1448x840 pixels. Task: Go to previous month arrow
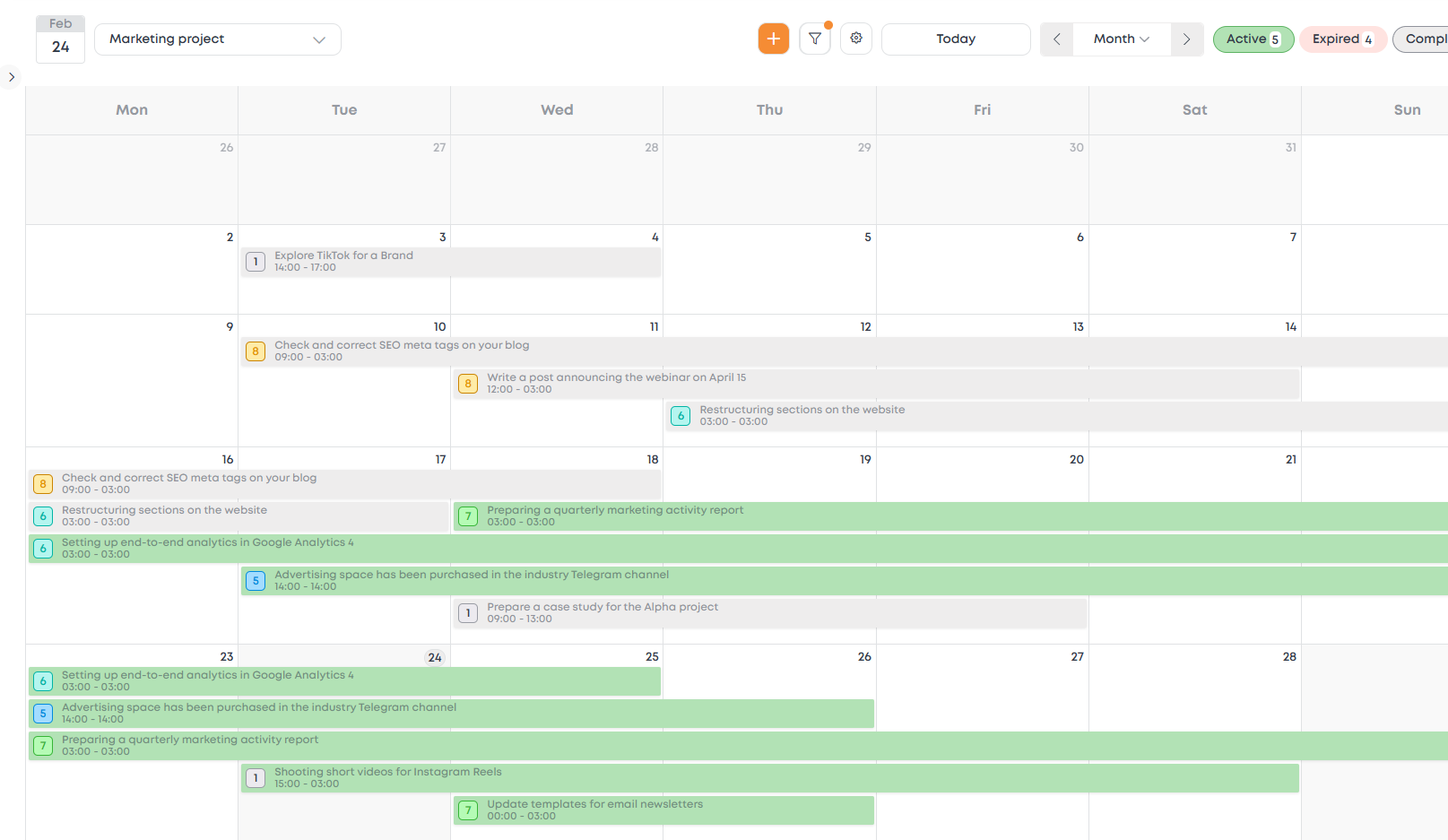[1056, 39]
